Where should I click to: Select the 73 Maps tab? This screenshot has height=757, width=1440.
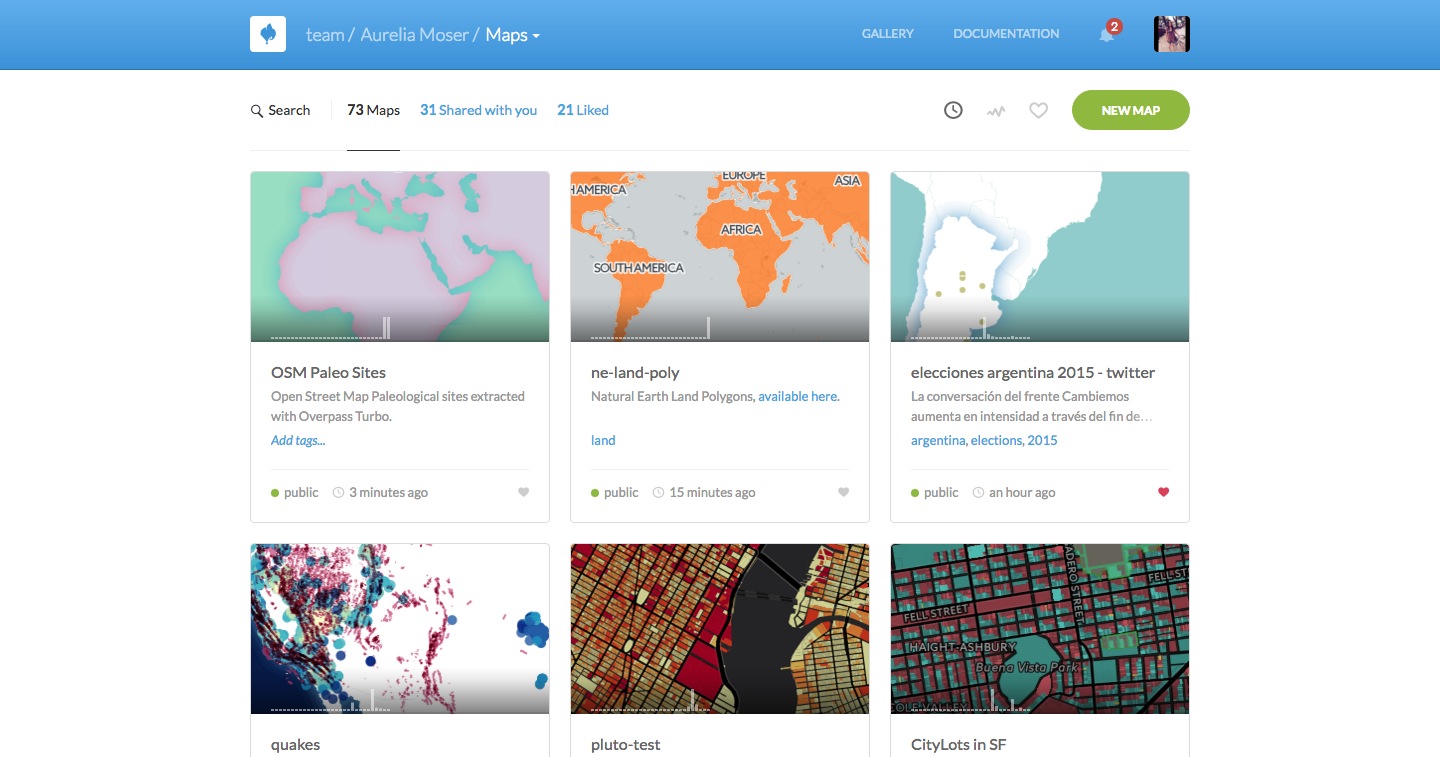point(373,110)
